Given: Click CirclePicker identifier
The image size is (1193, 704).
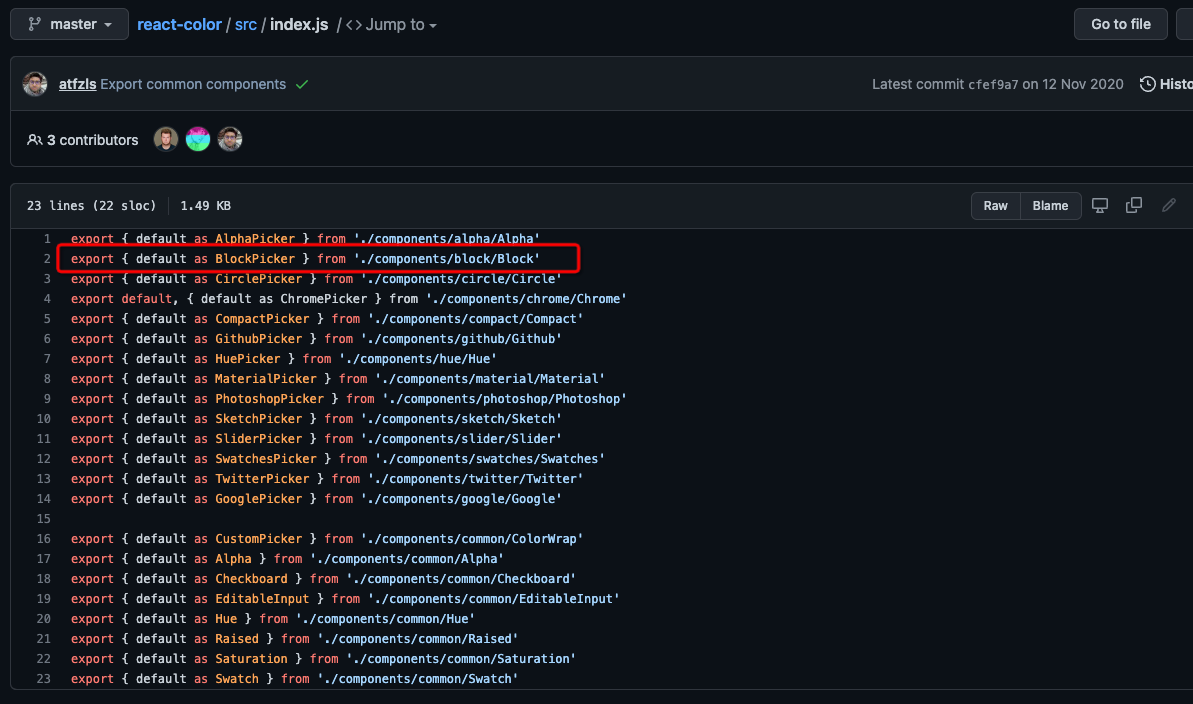Looking at the screenshot, I should point(259,279).
